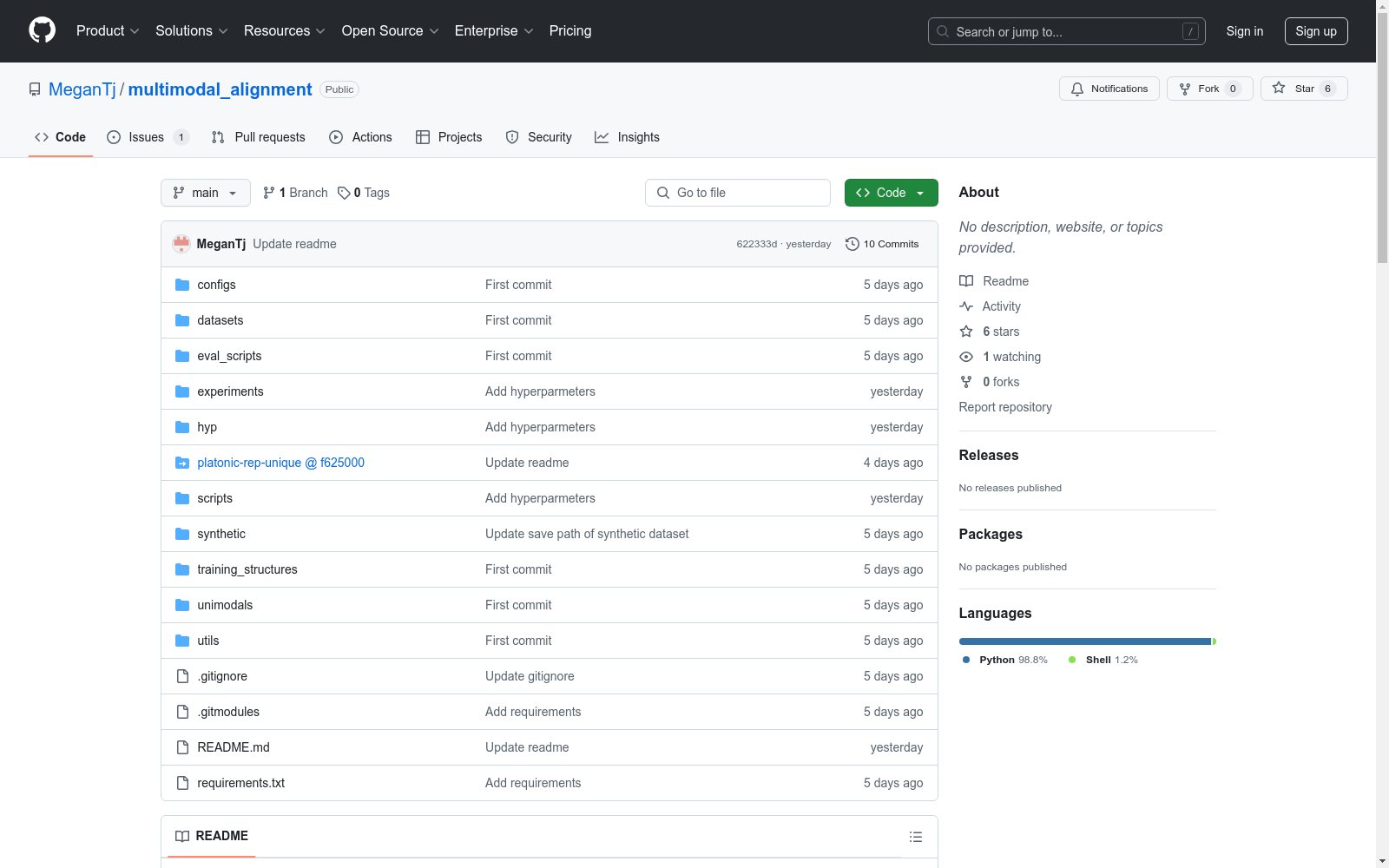The width and height of the screenshot is (1389, 868).
Task: Click the .gitmodules file icon
Action: pyautogui.click(x=182, y=712)
